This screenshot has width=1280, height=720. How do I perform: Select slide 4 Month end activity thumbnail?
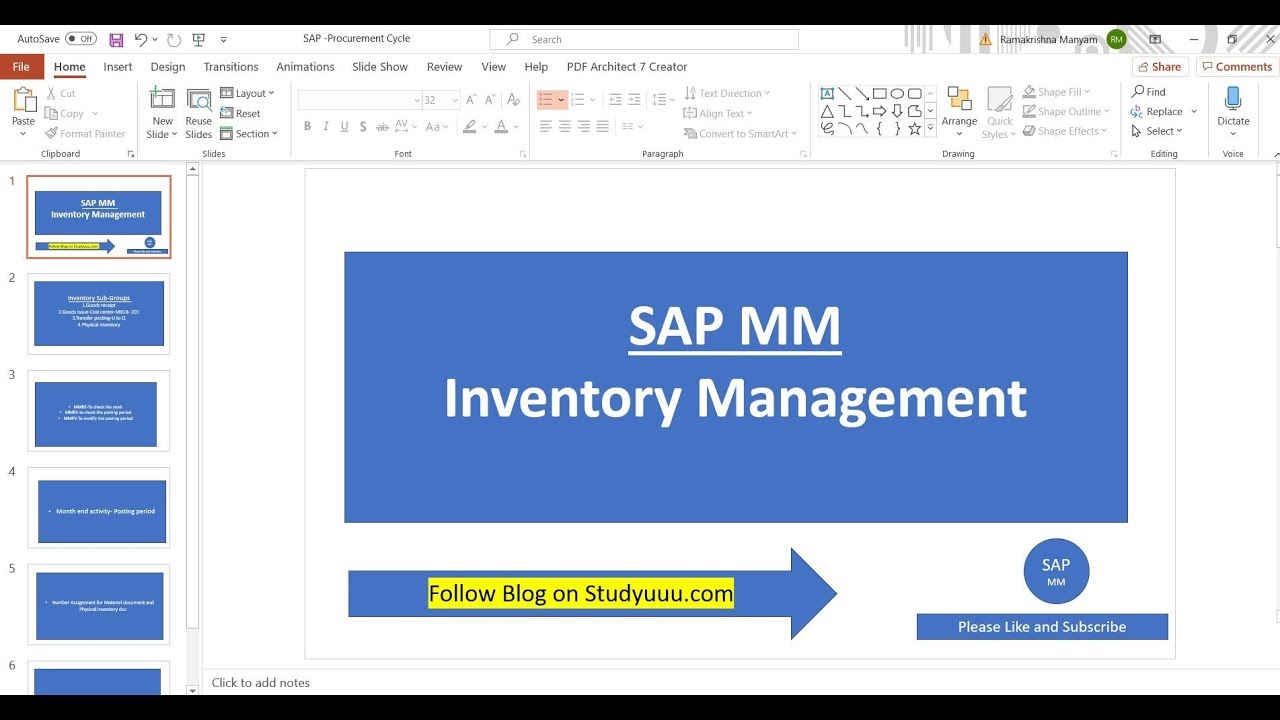point(99,508)
